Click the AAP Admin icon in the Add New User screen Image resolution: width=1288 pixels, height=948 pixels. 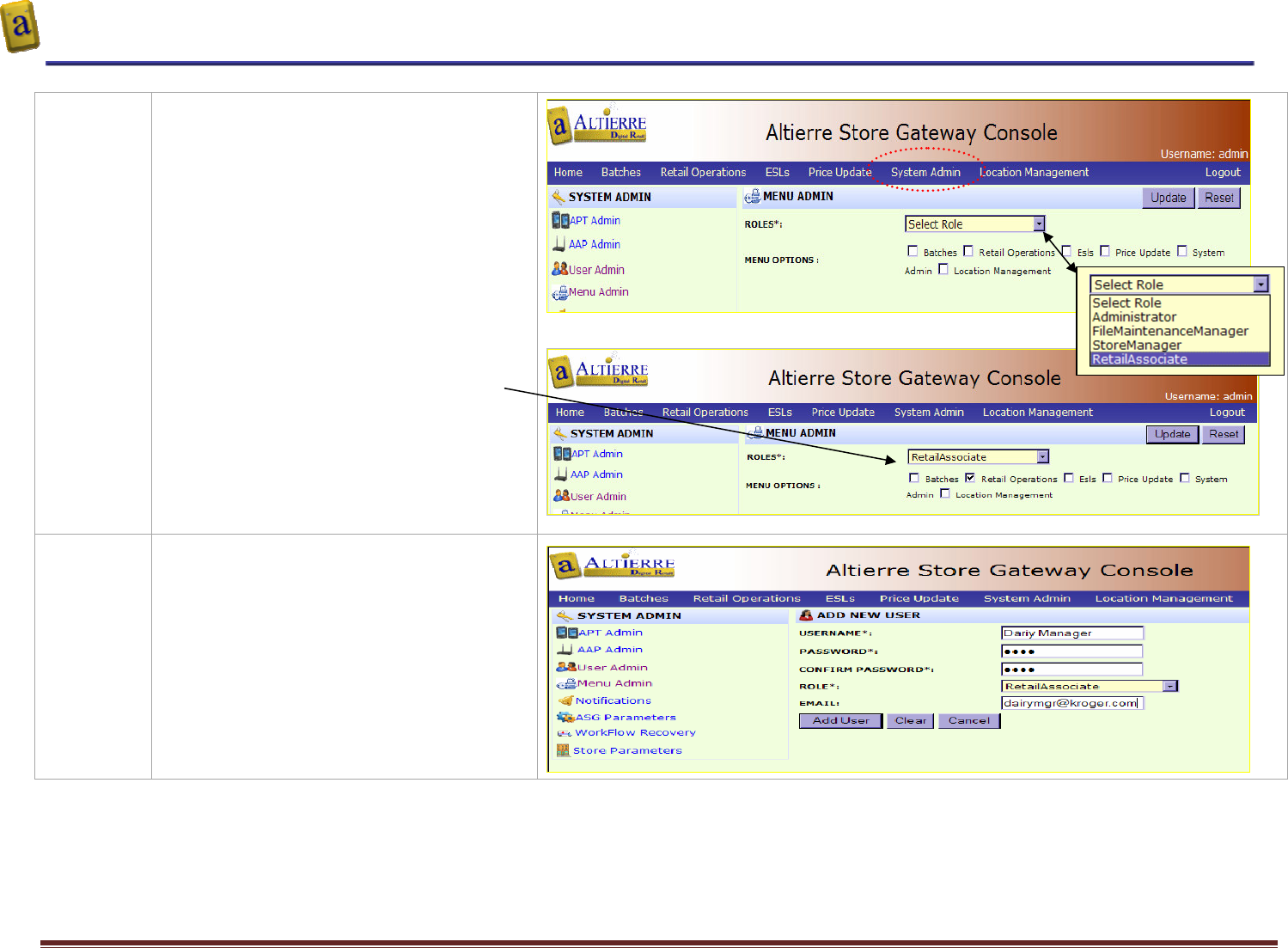coord(565,650)
